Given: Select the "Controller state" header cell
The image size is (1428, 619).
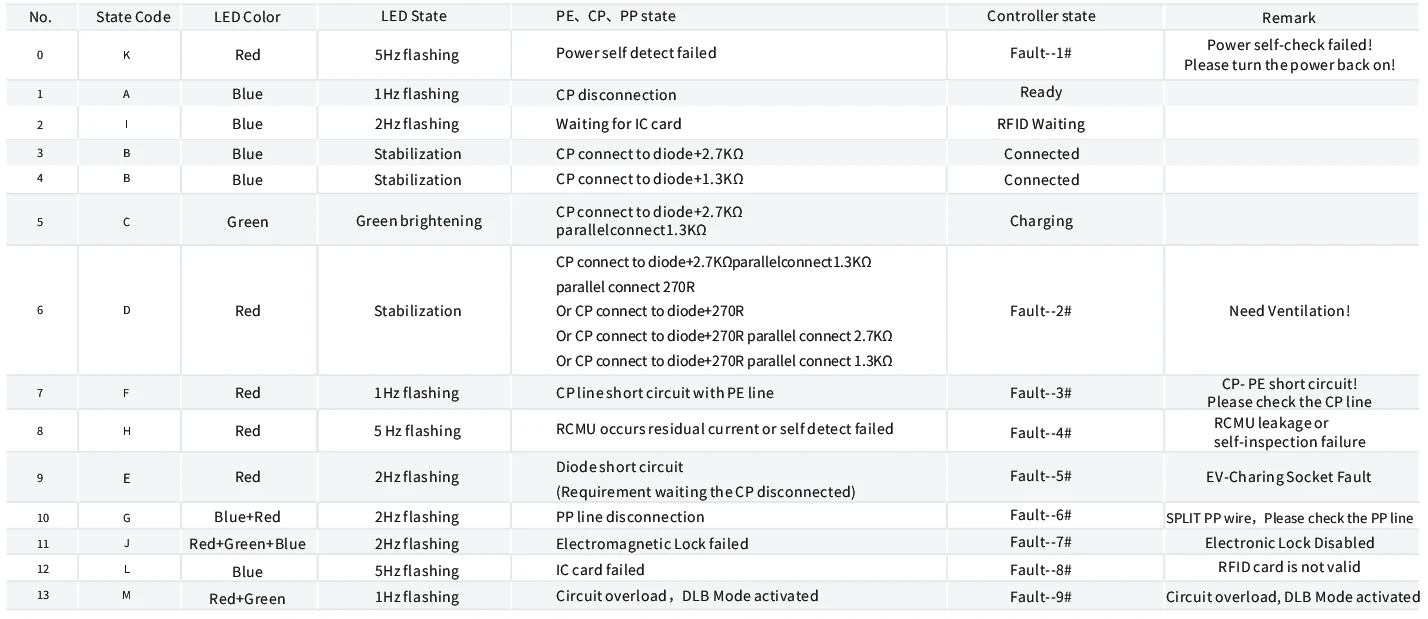Looking at the screenshot, I should 1041,16.
